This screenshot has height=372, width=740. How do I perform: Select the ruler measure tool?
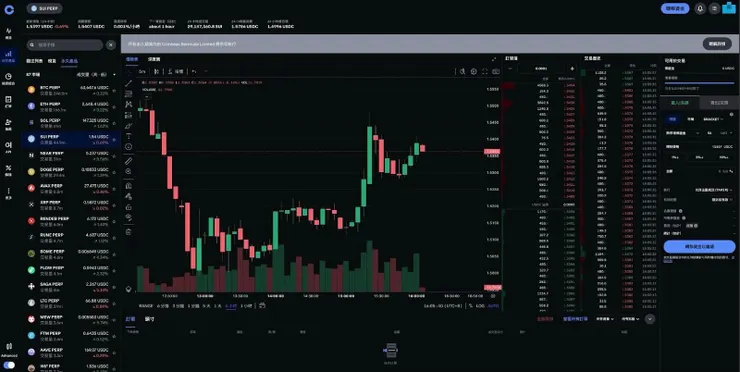point(128,161)
